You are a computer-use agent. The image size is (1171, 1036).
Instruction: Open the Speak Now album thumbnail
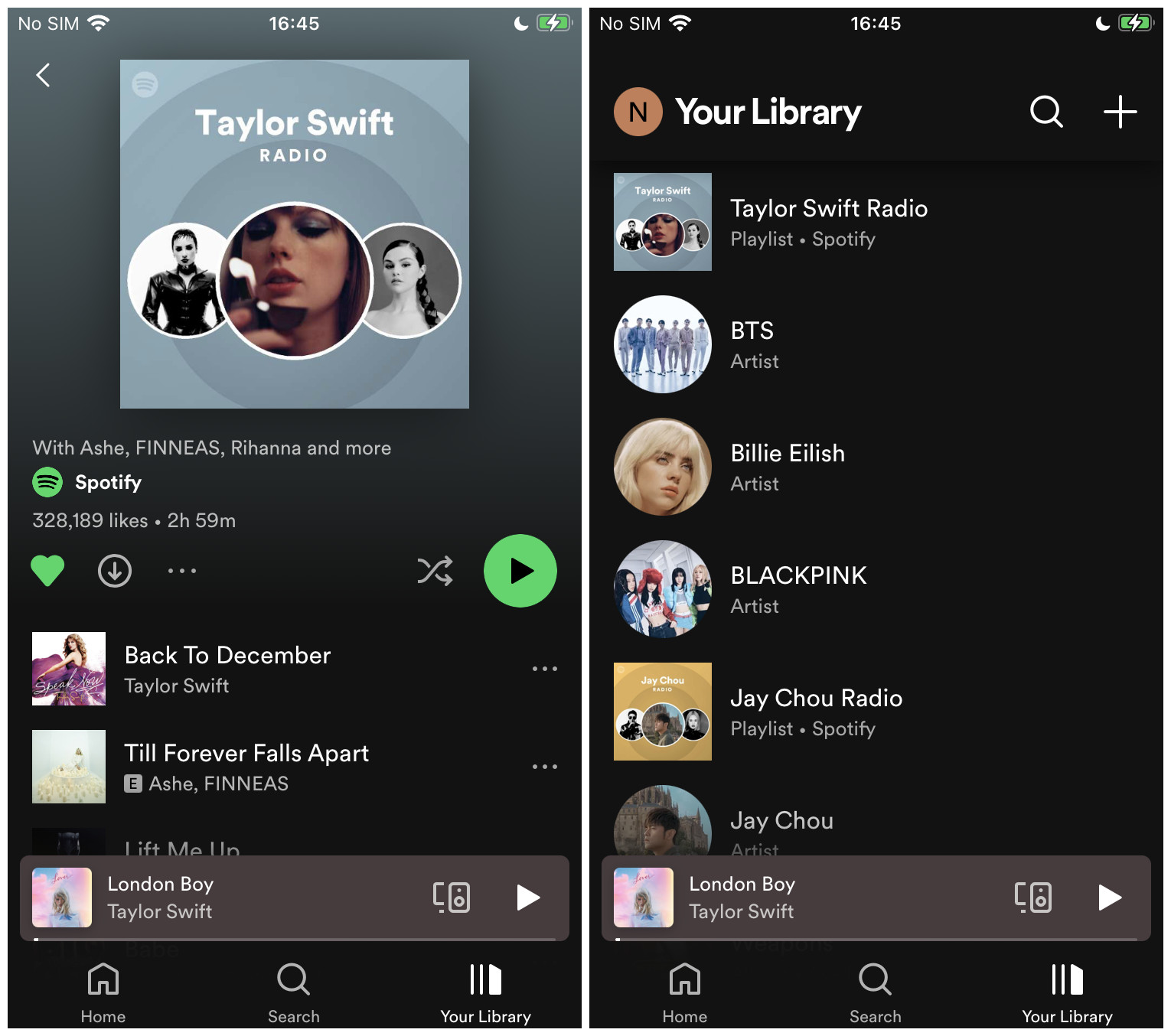pos(69,669)
